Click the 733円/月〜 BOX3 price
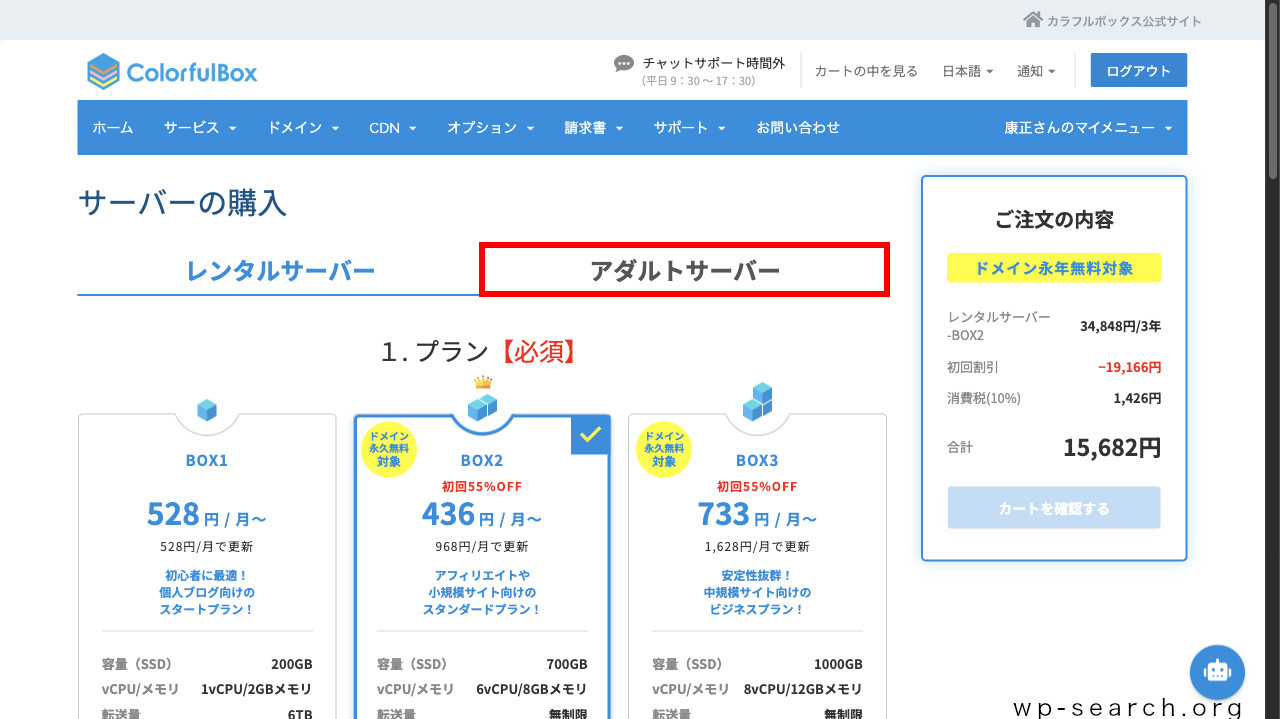 pyautogui.click(x=757, y=515)
